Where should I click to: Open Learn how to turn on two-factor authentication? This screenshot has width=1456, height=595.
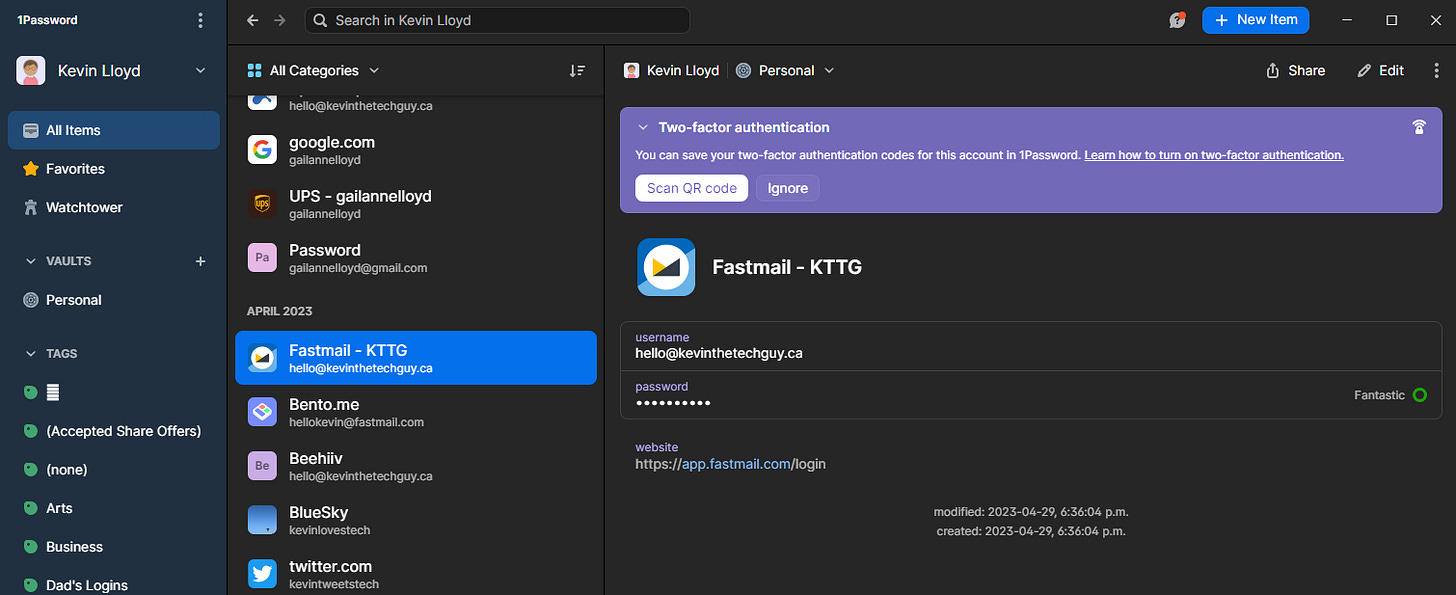tap(1214, 155)
